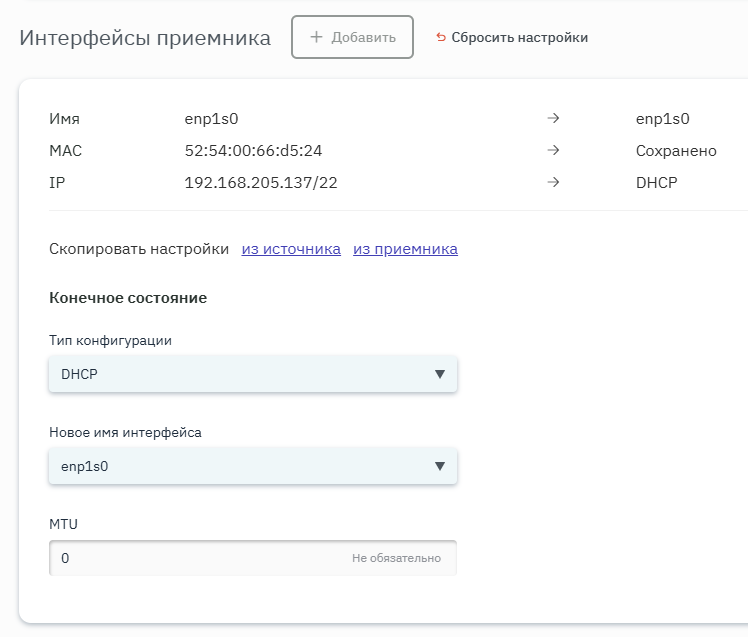This screenshot has height=637, width=748.
Task: Open the Новое имя интерфейса dropdown
Action: pyautogui.click(x=240, y=466)
